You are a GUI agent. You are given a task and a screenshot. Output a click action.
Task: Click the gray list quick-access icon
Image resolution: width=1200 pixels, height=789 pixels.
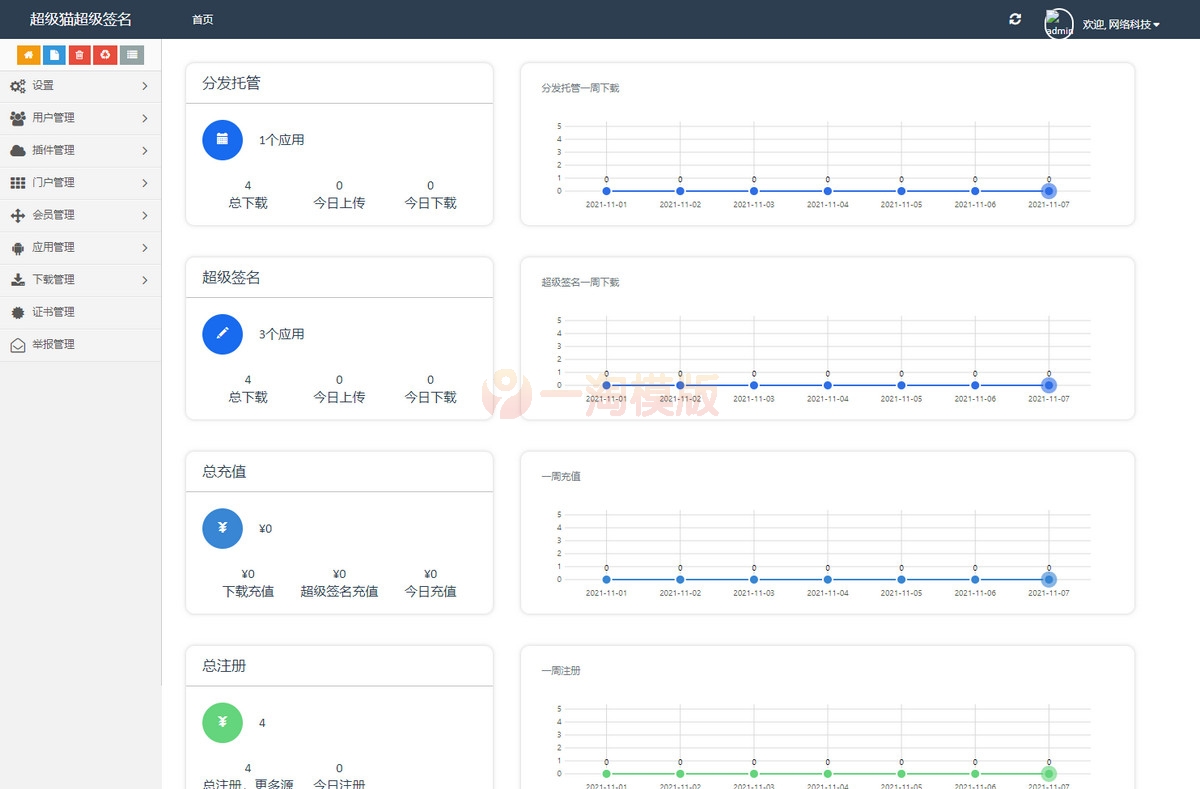point(132,55)
